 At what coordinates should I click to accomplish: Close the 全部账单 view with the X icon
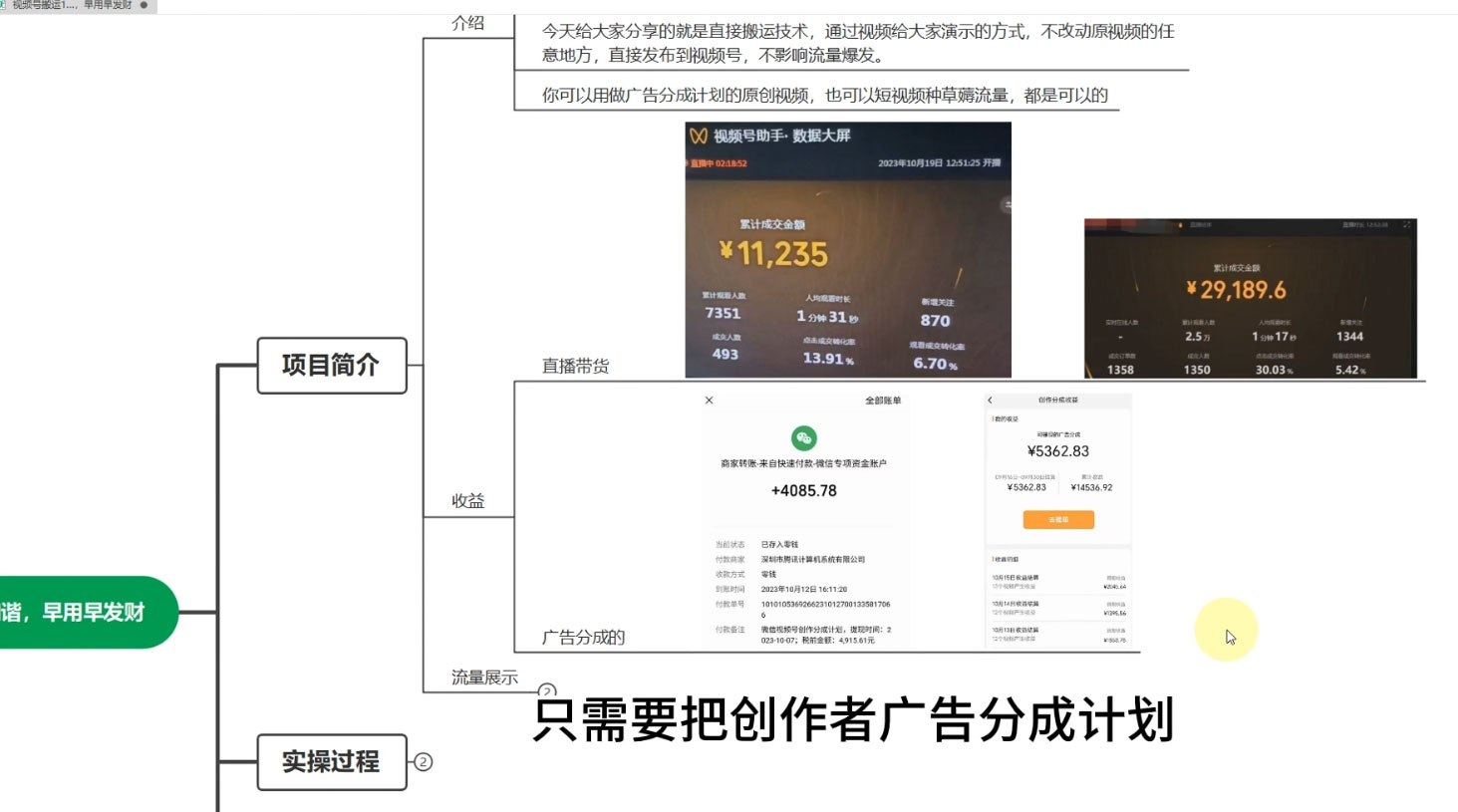point(709,399)
